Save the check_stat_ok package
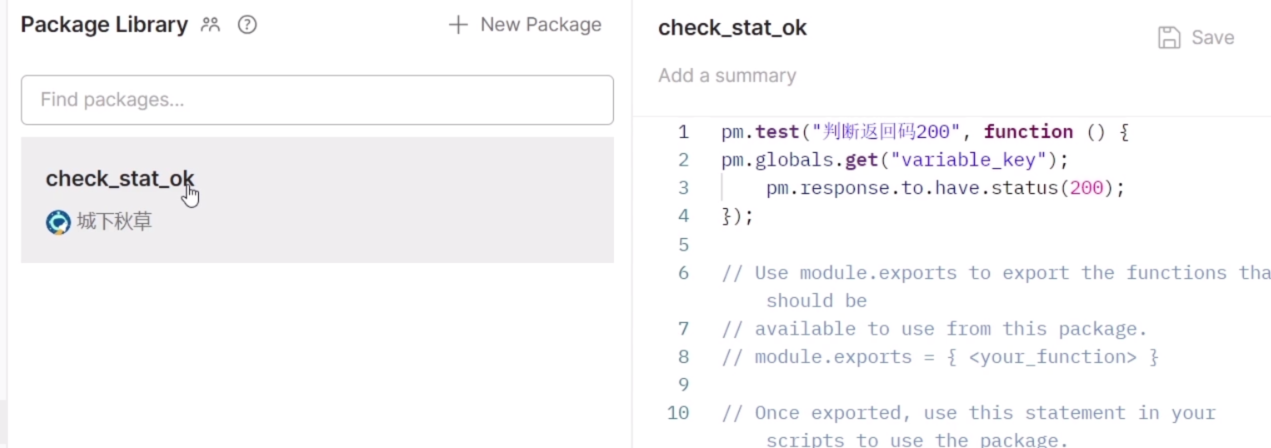The image size is (1271, 448). tap(1196, 38)
